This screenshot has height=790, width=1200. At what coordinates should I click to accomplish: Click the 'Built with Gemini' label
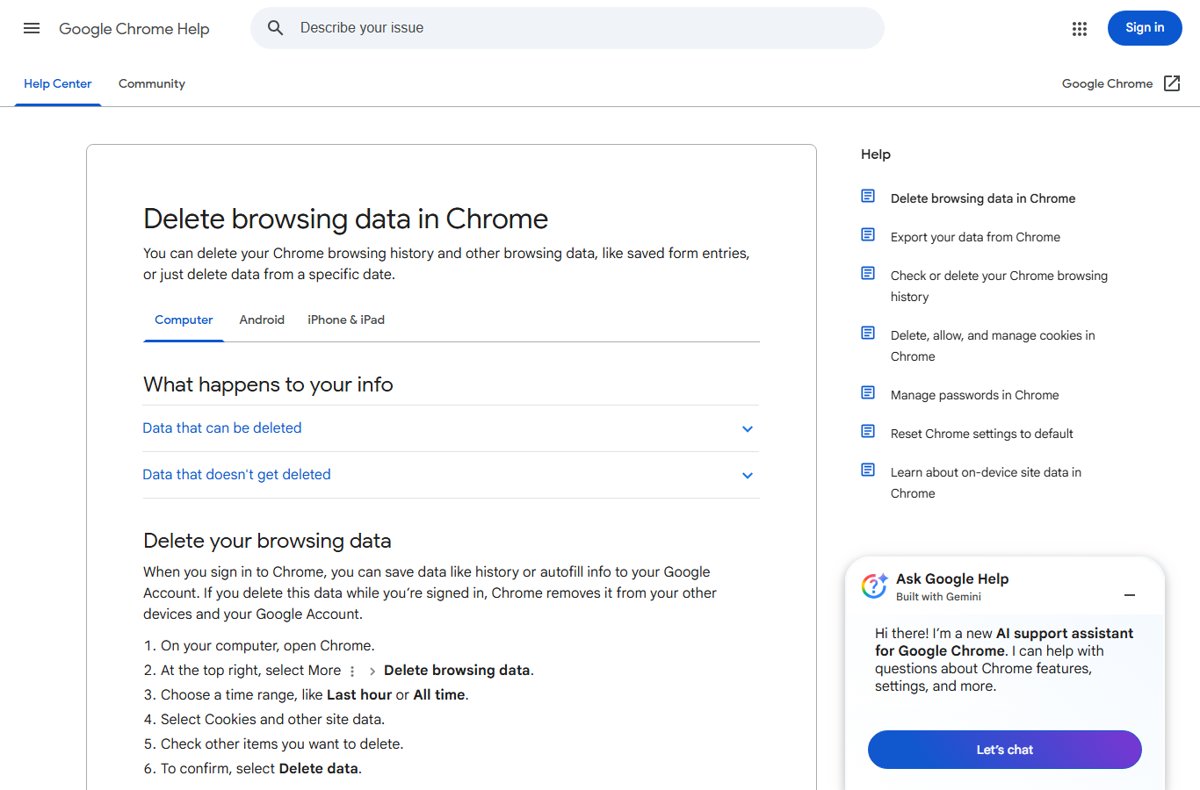(x=938, y=597)
